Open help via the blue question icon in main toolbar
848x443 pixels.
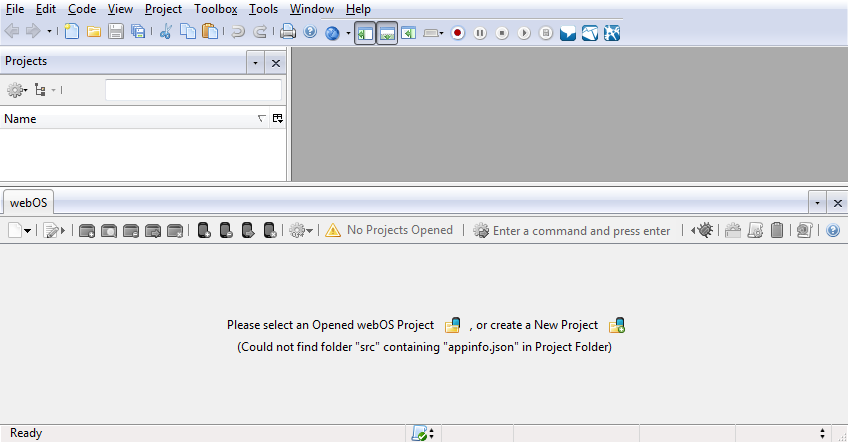(310, 32)
